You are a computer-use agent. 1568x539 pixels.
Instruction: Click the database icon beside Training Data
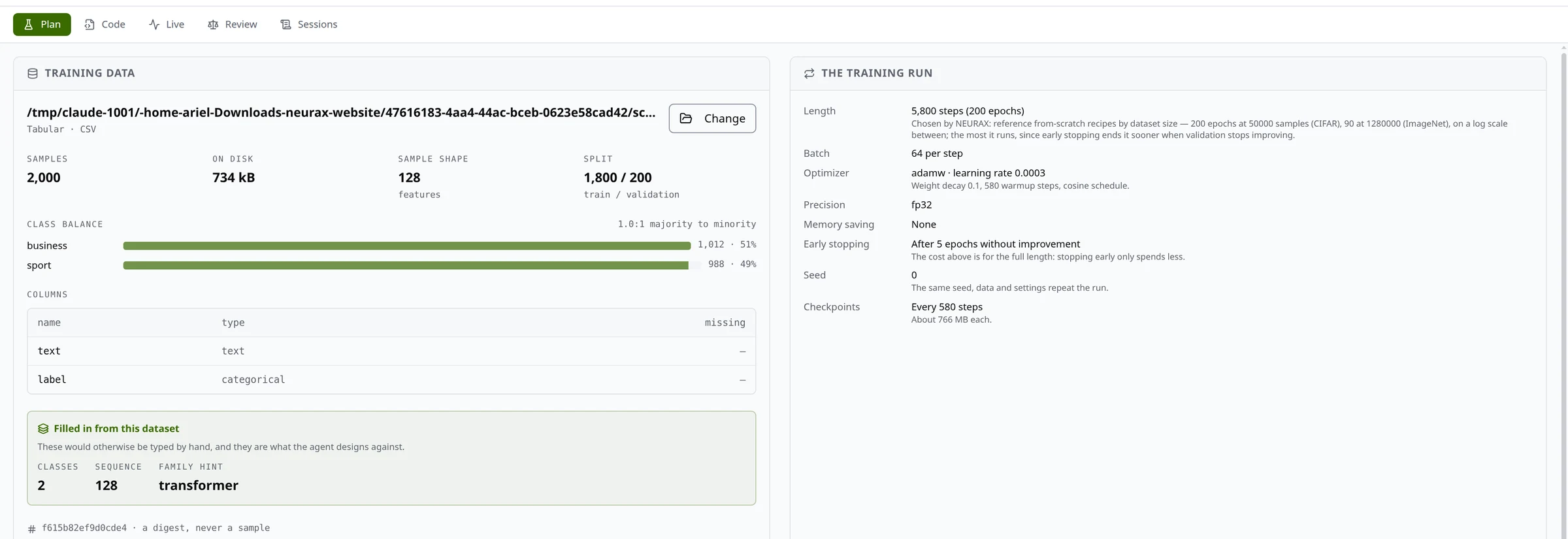pyautogui.click(x=33, y=73)
